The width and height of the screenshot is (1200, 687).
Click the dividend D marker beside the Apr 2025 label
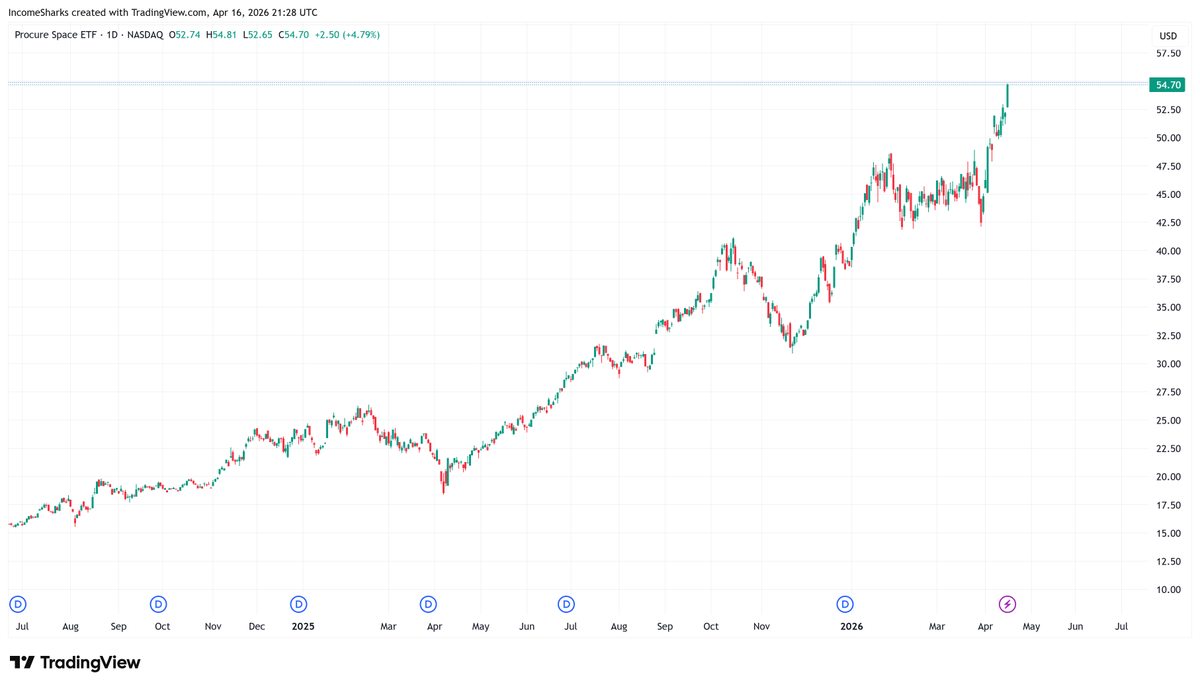coord(428,604)
